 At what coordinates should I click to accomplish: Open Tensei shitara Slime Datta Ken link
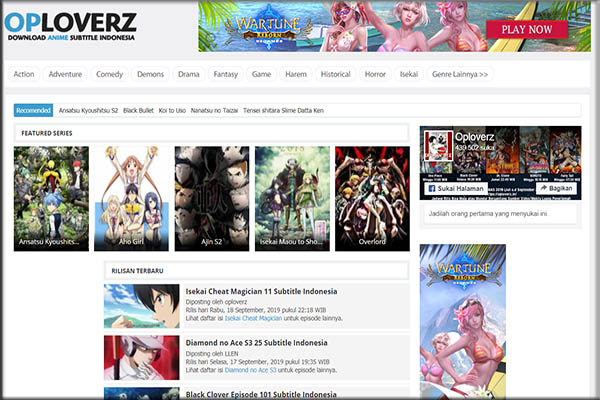tap(284, 111)
